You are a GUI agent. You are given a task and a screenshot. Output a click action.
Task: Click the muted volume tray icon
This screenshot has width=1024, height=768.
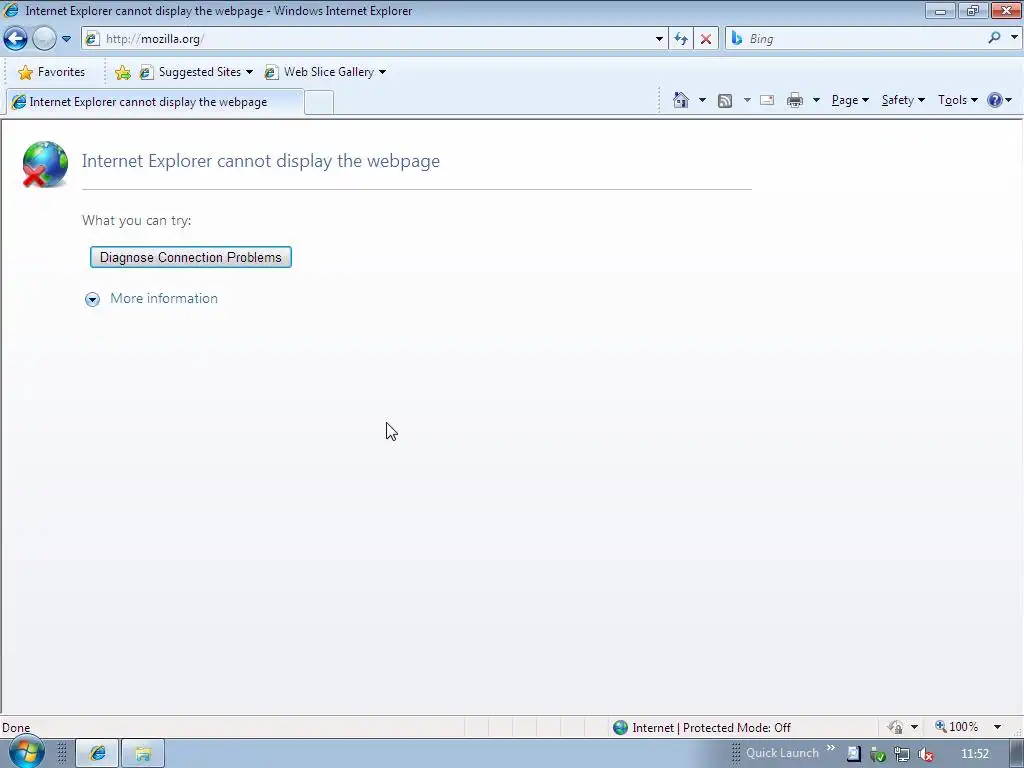(x=925, y=754)
